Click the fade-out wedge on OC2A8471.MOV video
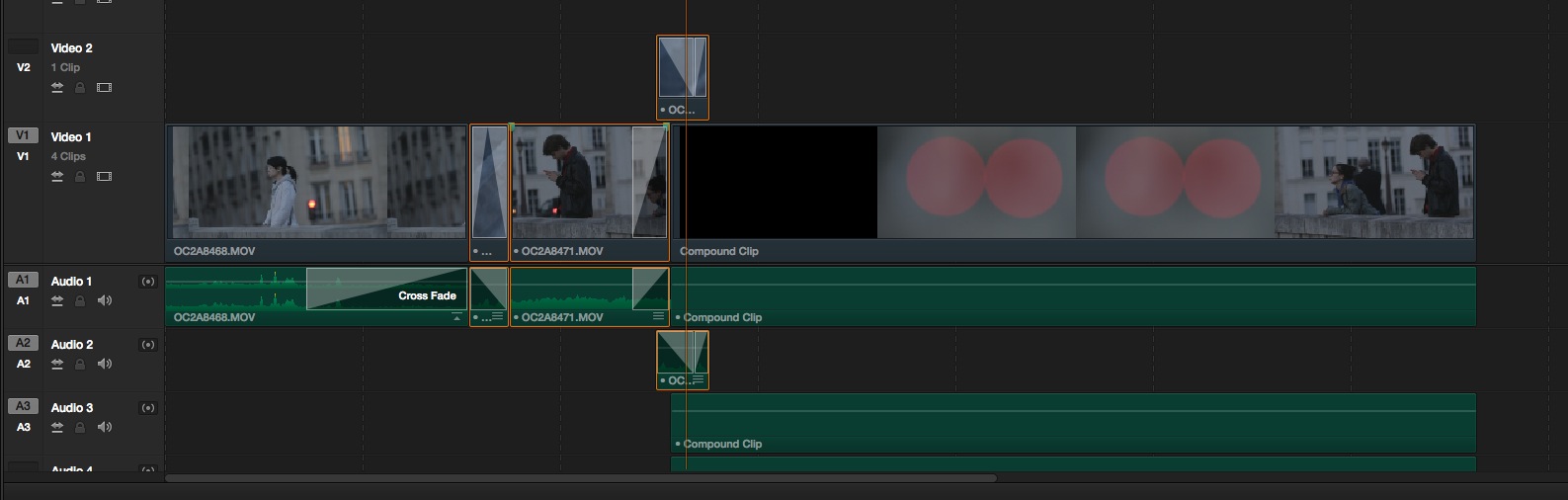Screen dimensions: 1568x500 [650, 182]
